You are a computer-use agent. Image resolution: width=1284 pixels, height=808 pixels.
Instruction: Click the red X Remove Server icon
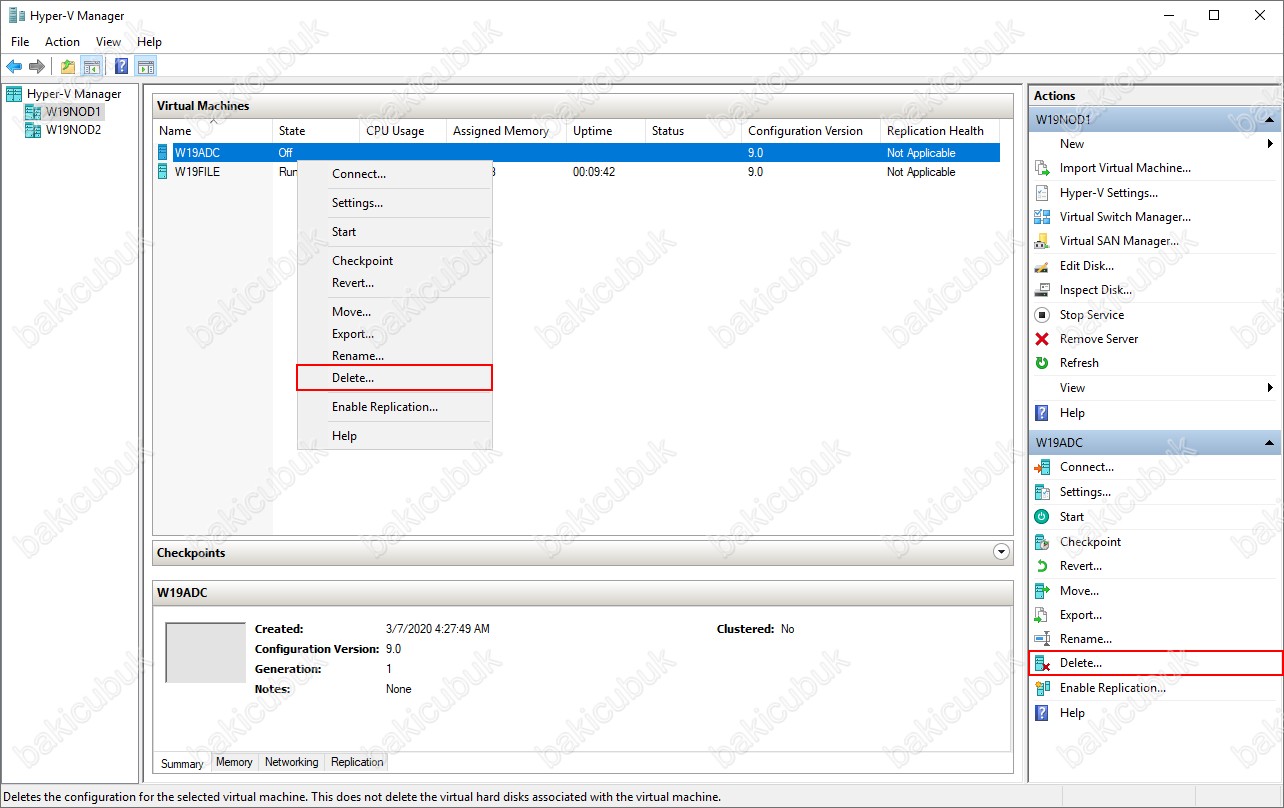pos(1041,339)
